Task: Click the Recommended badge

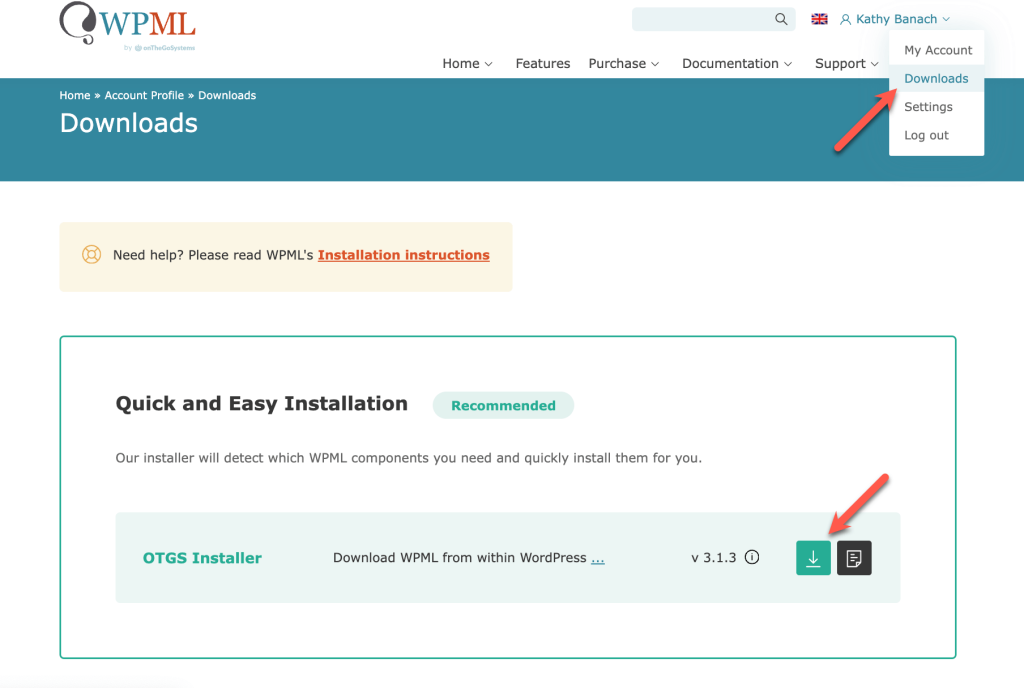Action: point(504,405)
